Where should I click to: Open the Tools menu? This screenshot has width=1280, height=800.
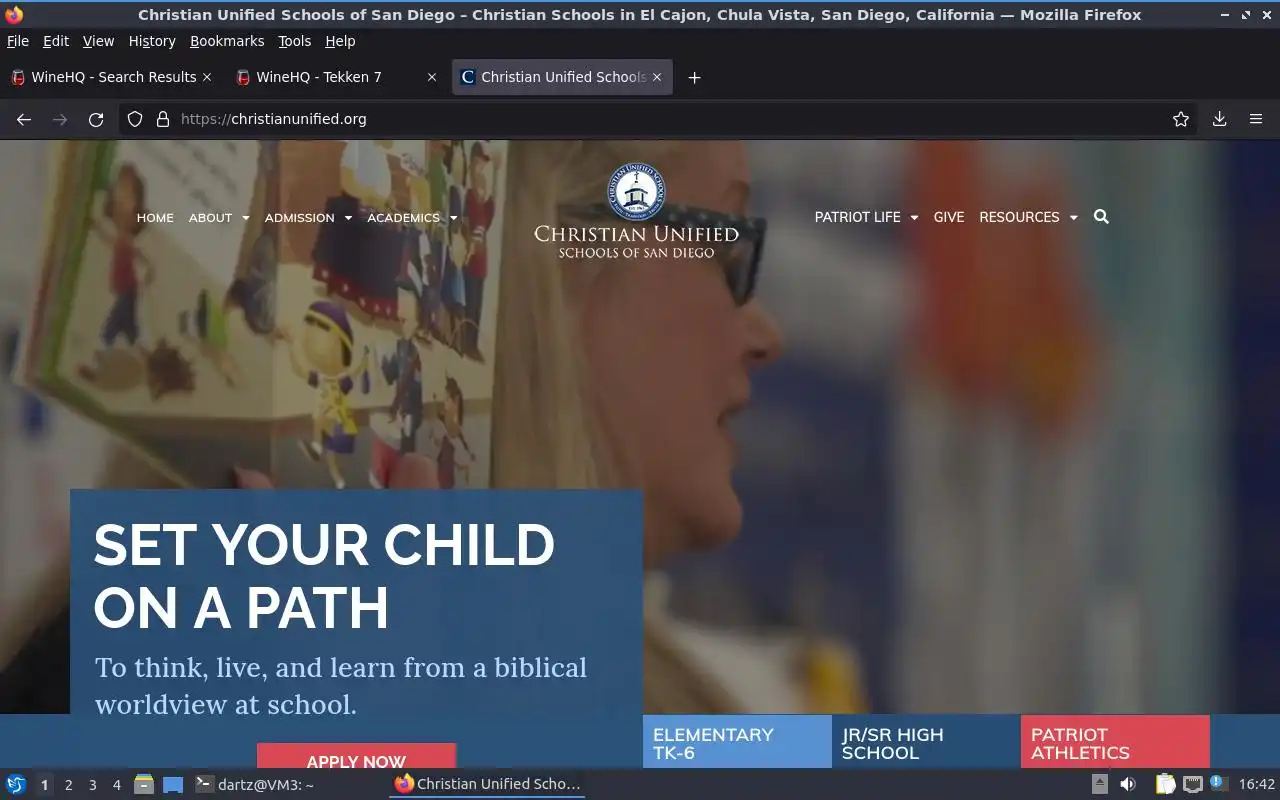click(294, 41)
